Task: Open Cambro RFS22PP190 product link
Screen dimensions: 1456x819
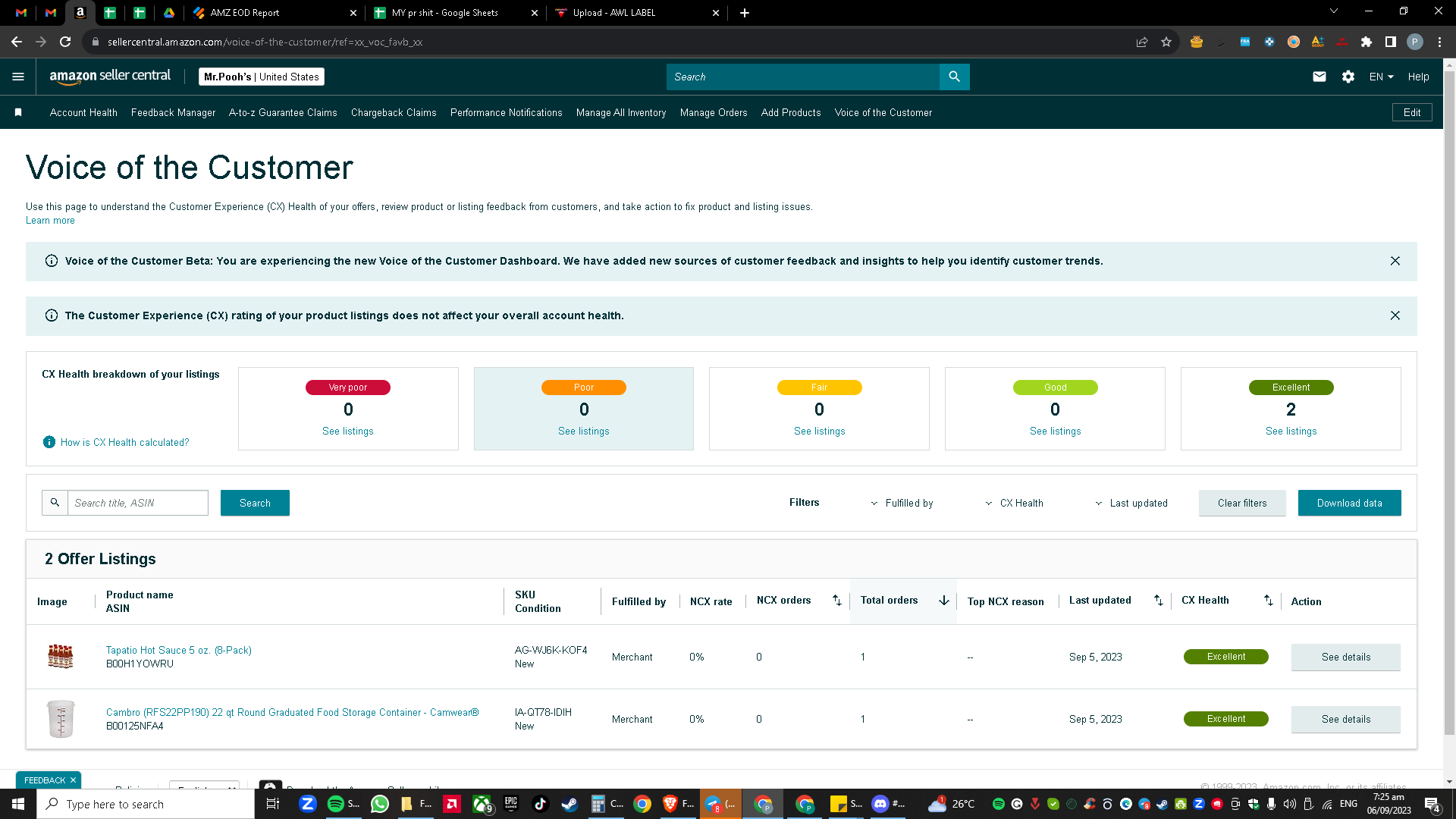Action: (293, 712)
